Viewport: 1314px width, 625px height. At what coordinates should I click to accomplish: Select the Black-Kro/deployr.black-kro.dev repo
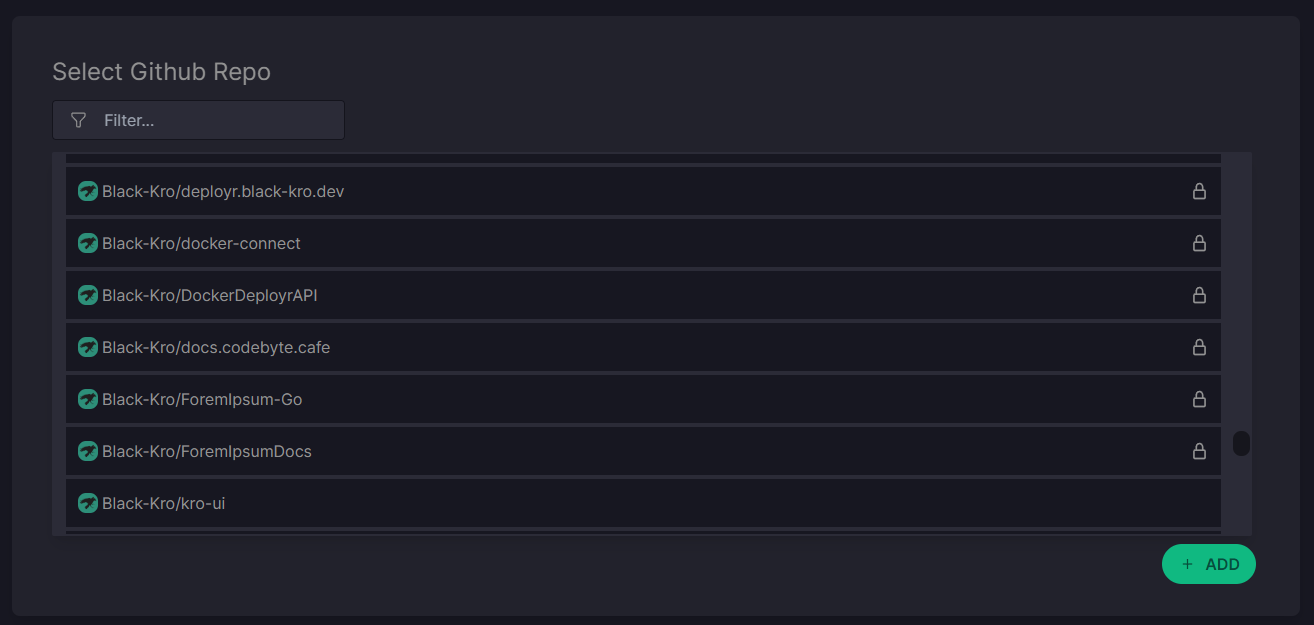pos(223,191)
